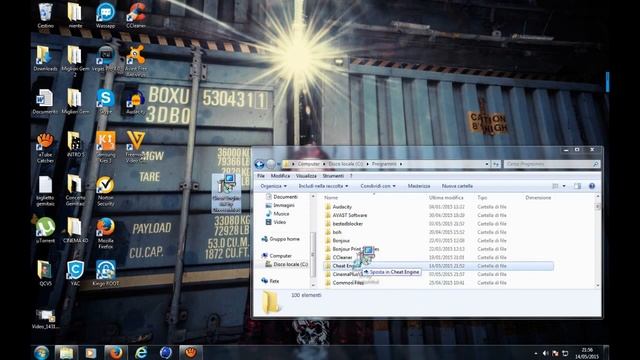Open the media player taskbar icon
640x360 pixels.
[x=91, y=353]
